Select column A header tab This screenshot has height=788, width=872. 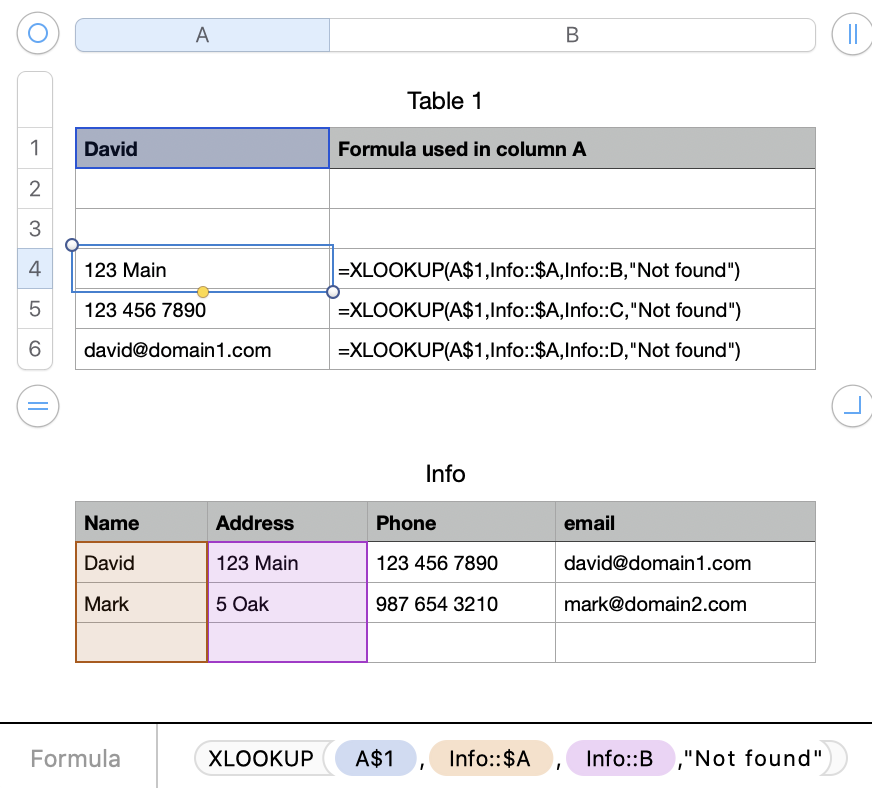202,35
